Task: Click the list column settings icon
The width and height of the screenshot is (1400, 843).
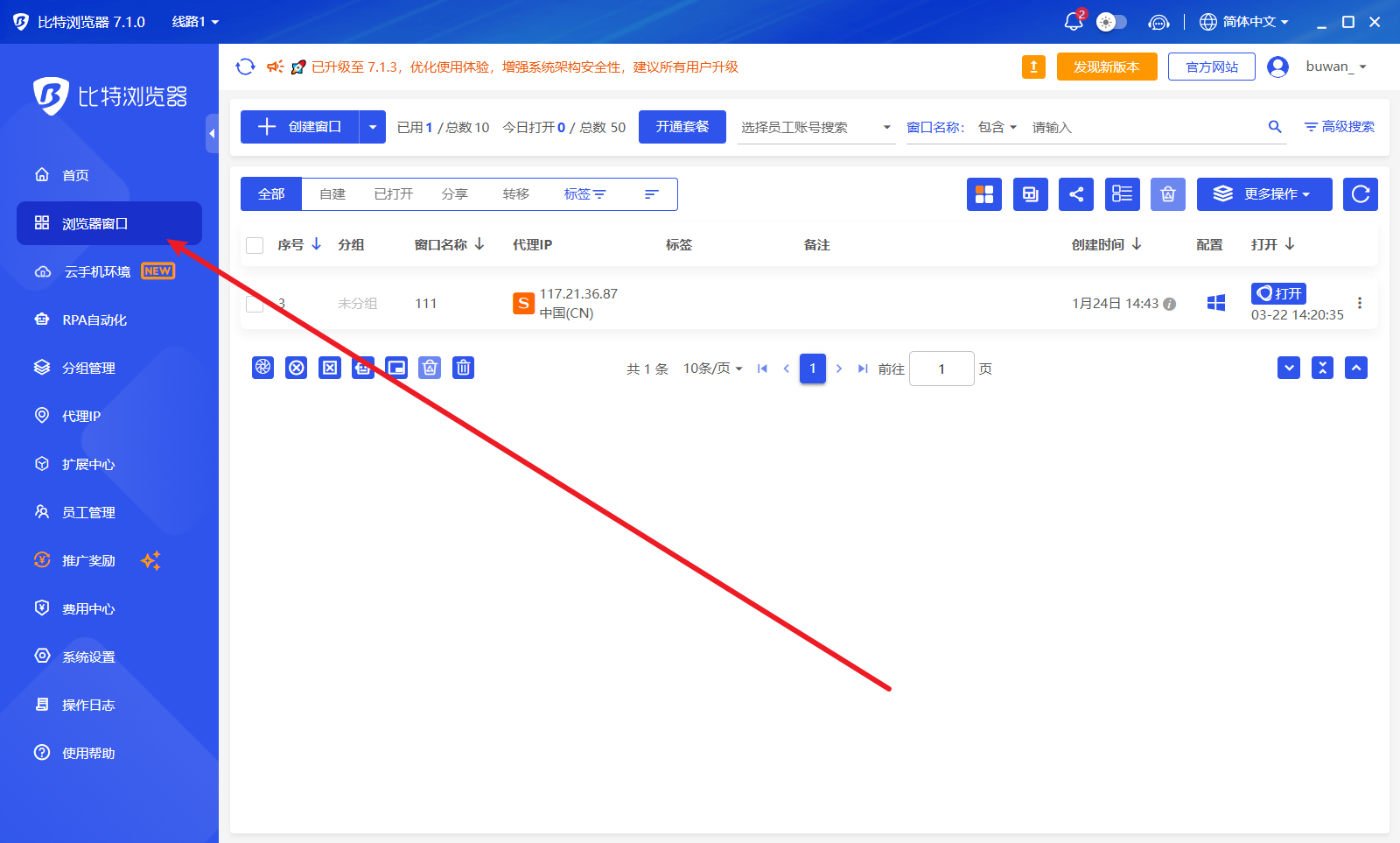Action: (1123, 194)
